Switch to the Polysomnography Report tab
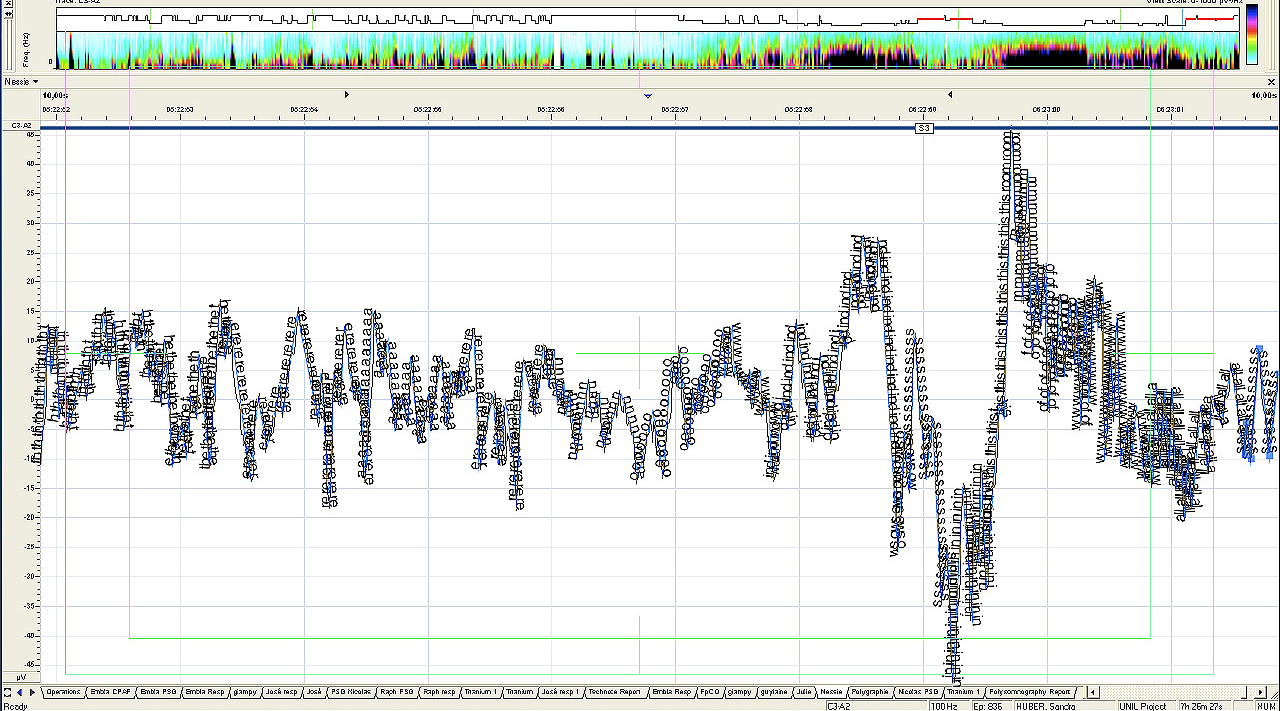 click(x=1032, y=692)
